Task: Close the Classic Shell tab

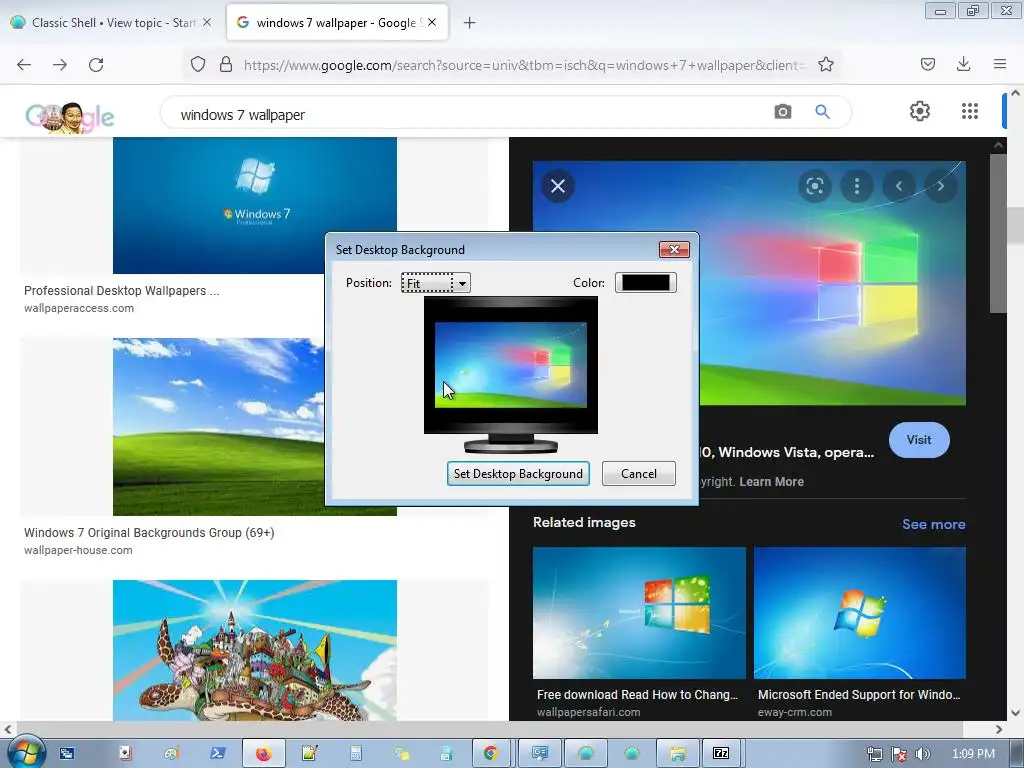Action: 207,23
